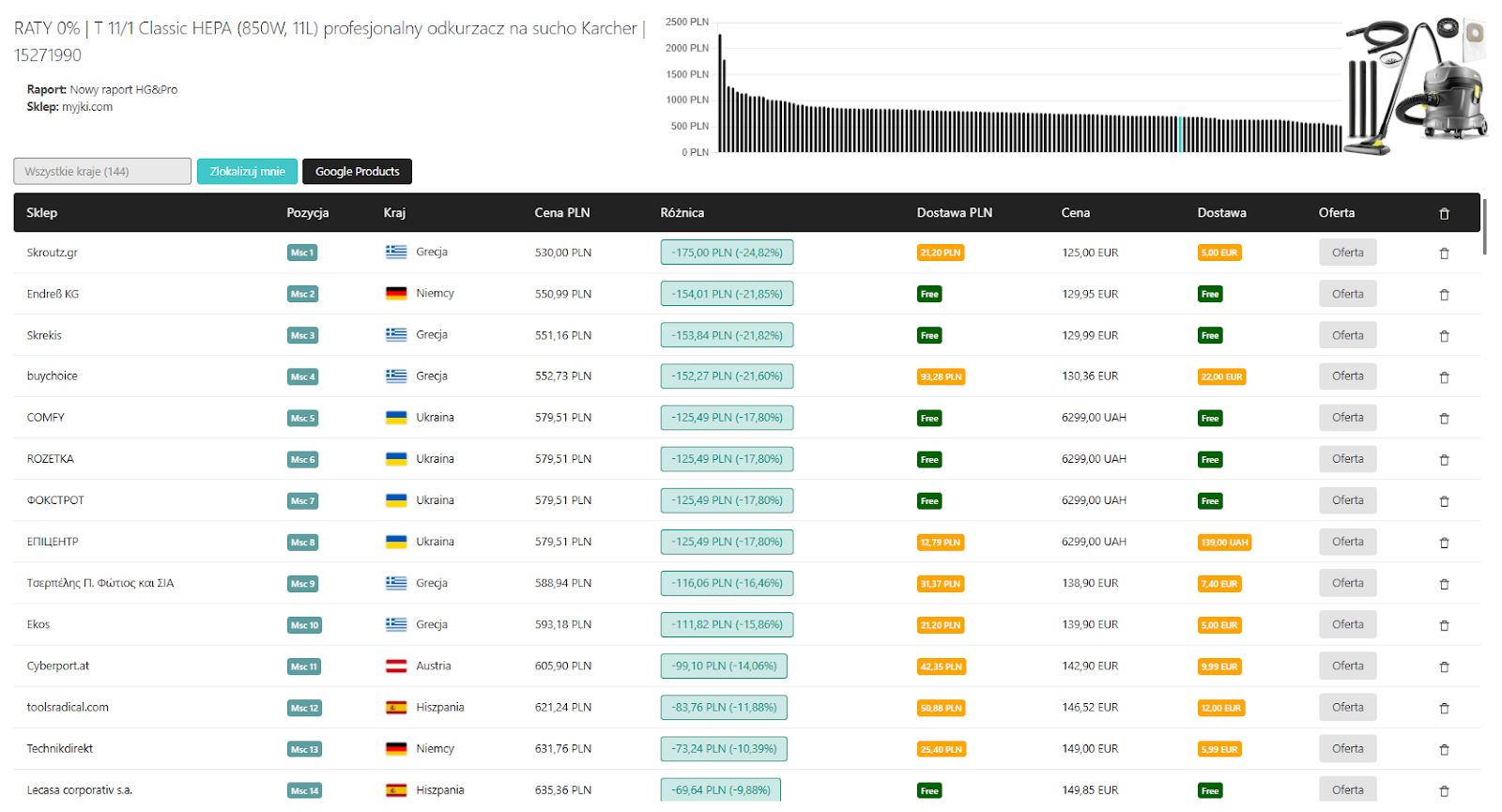Open the Oferta button for Skrekis
Viewport: 1502px width, 812px height.
[x=1347, y=335]
